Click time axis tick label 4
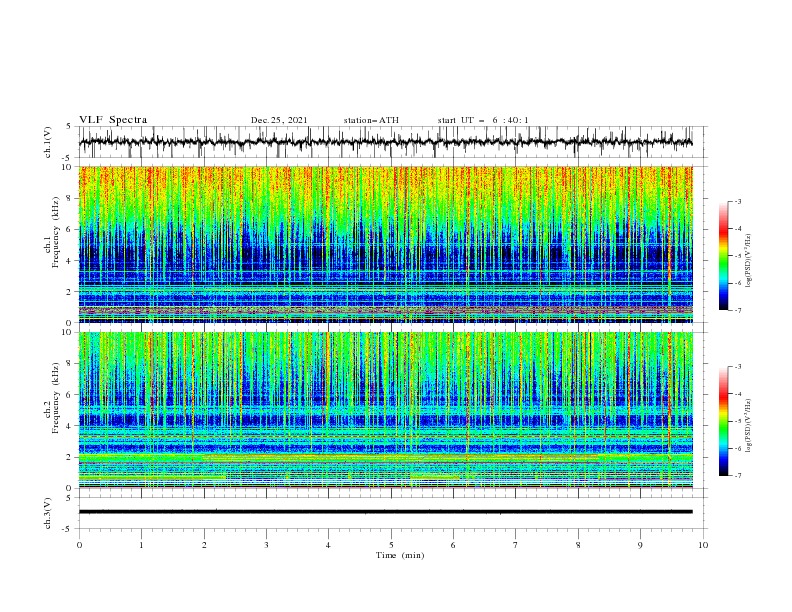Viewport: 792px width, 612px height. tap(328, 545)
